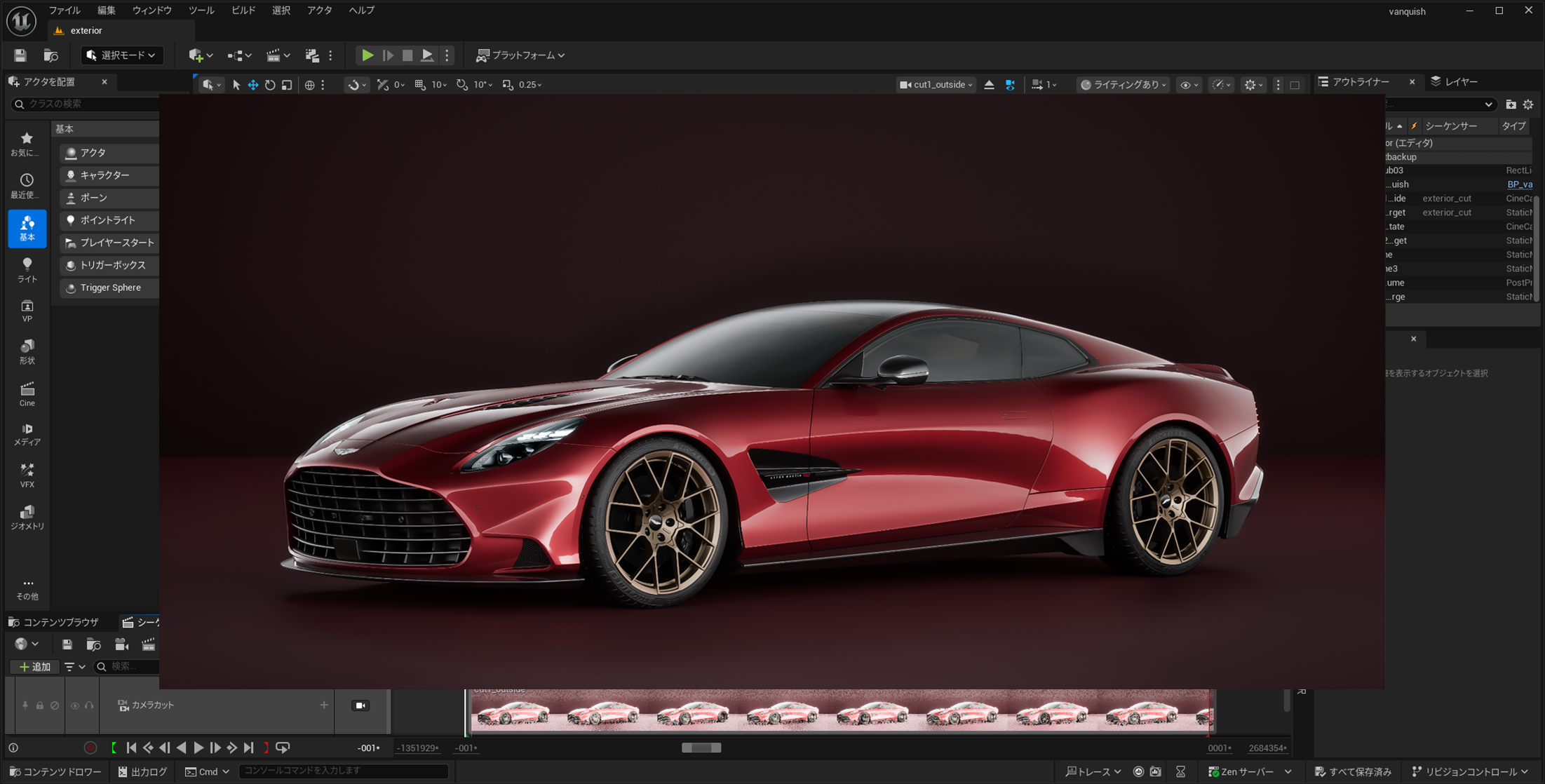1545x784 pixels.
Task: Open the Build menu
Action: click(x=243, y=11)
